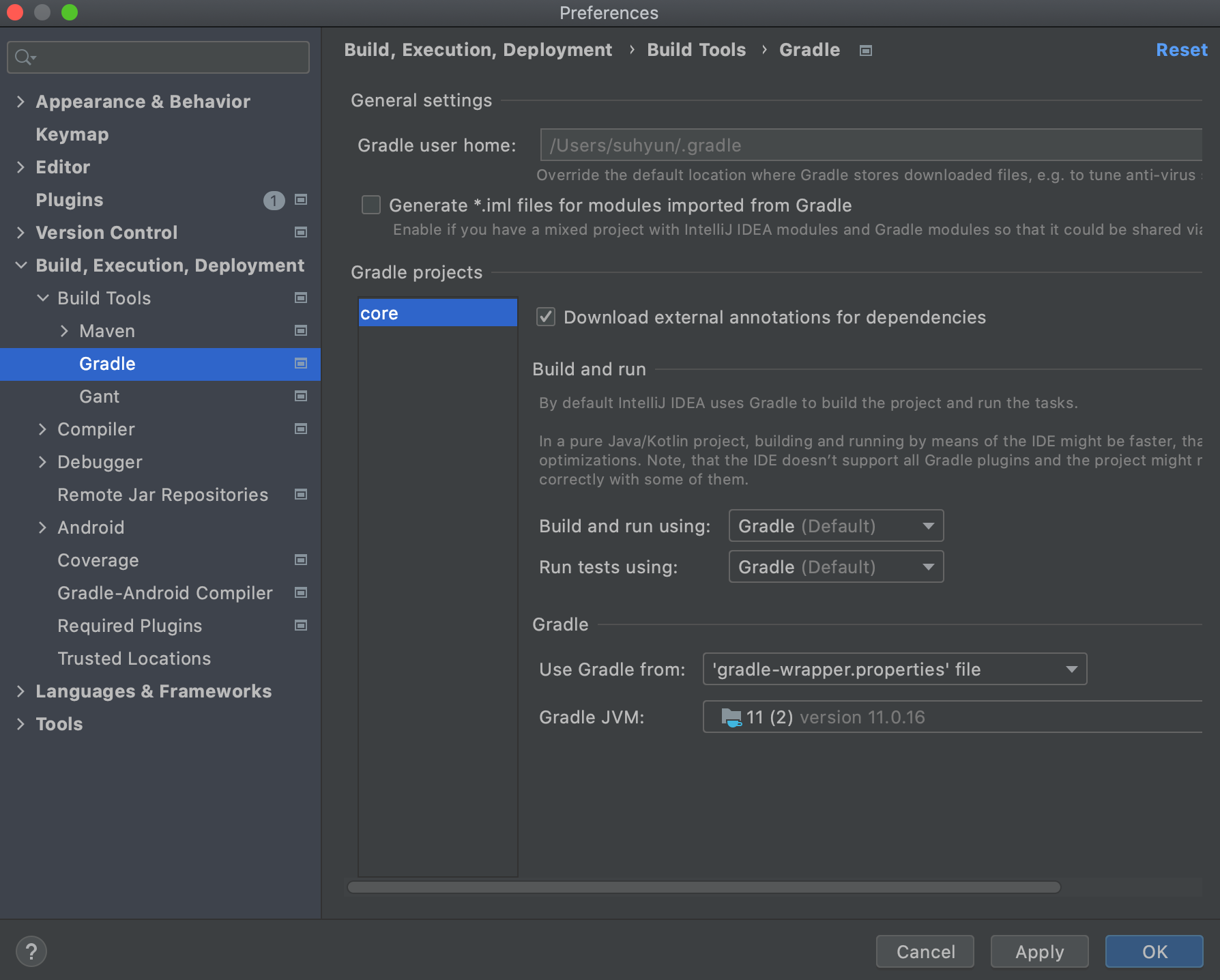Open help with the question mark button
1220x980 pixels.
point(31,951)
